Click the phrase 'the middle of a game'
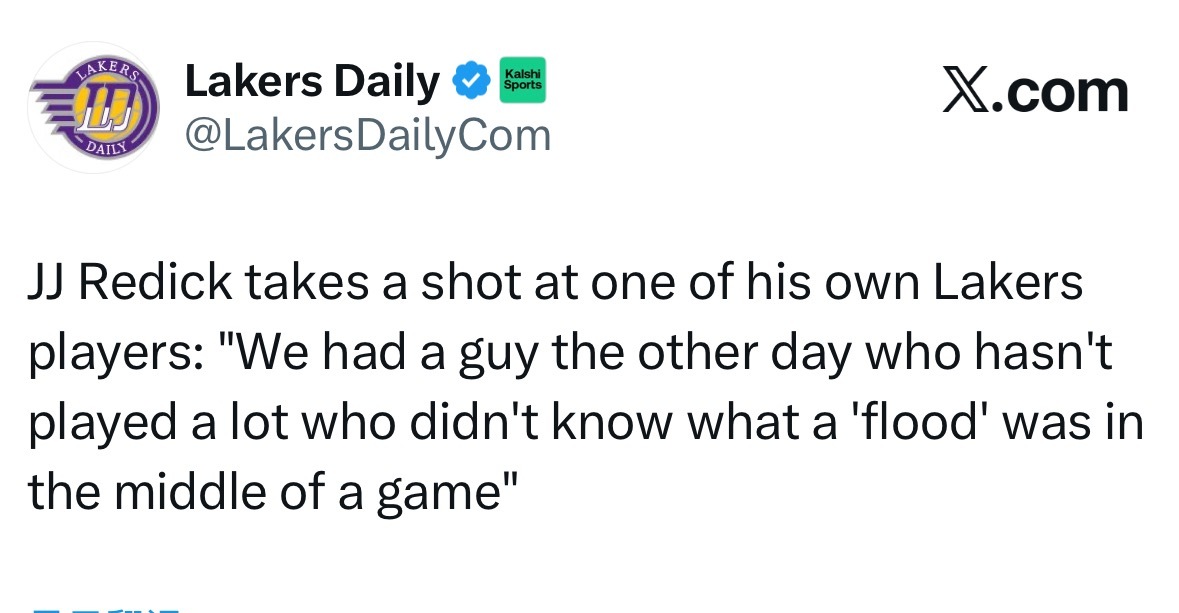Viewport: 1179px width, 613px height. pyautogui.click(x=267, y=492)
